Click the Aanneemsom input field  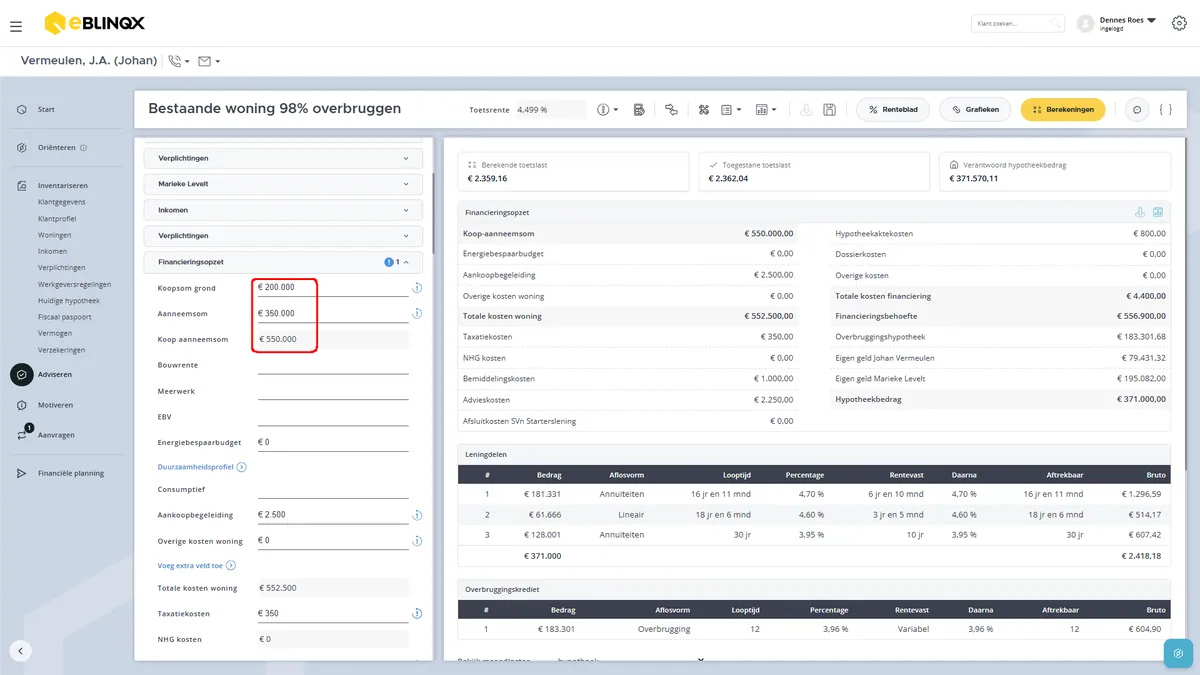point(332,313)
